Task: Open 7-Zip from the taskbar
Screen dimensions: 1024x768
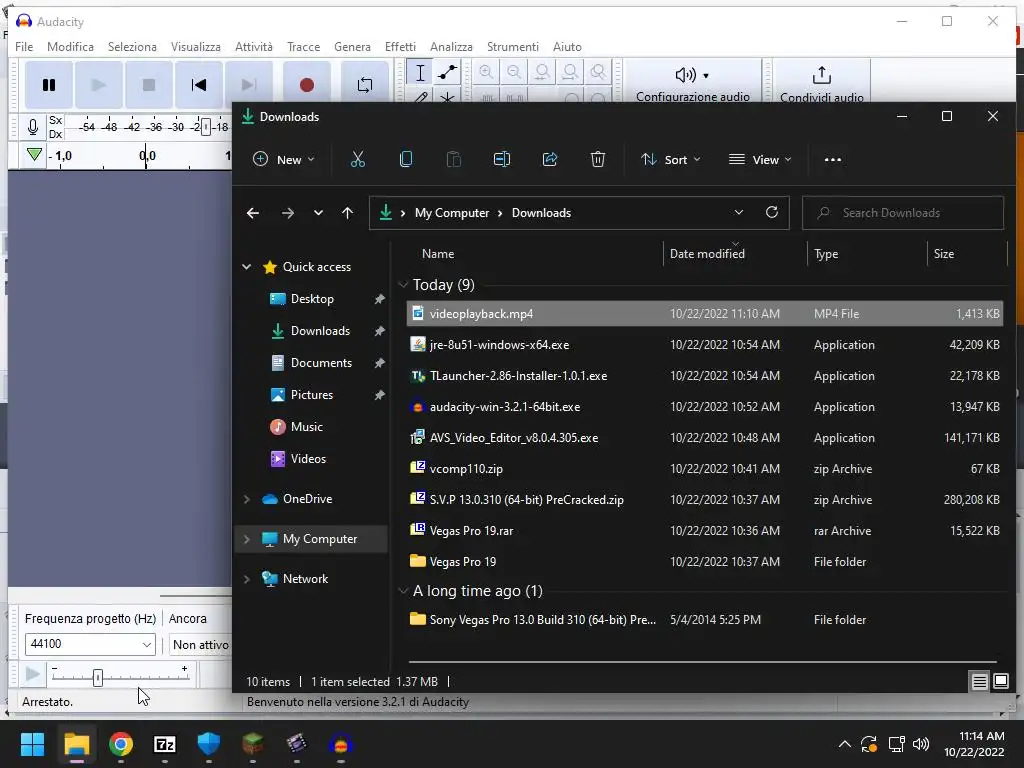Action: coord(165,744)
